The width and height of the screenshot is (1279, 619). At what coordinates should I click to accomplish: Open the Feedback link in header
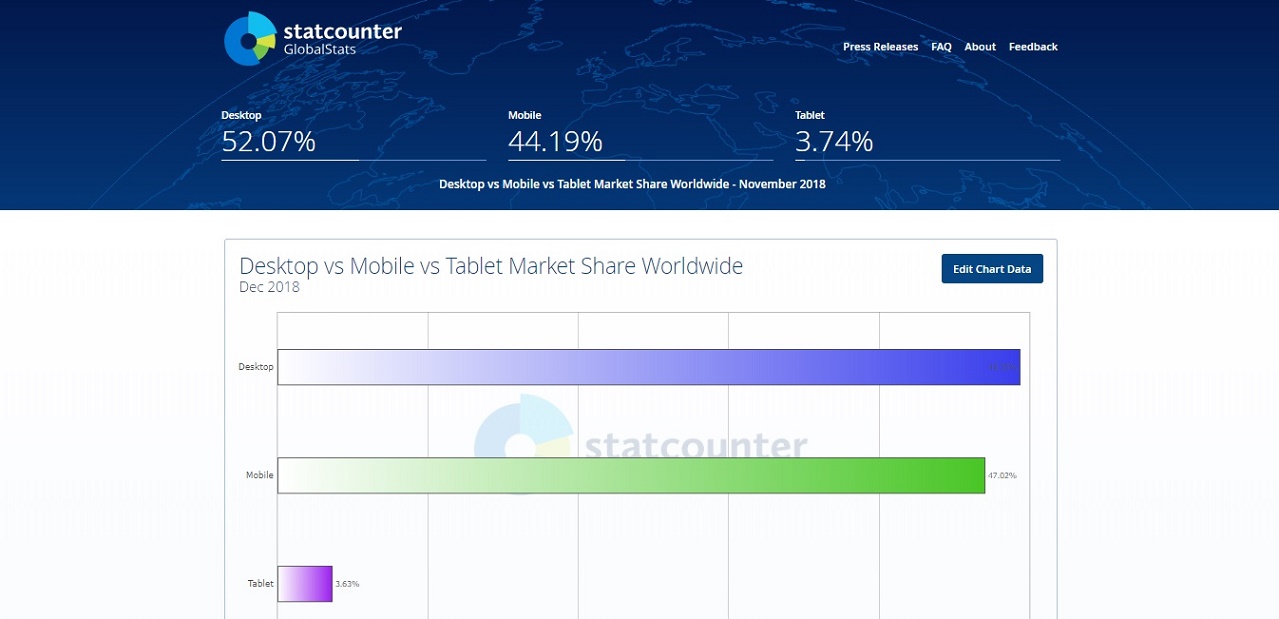pyautogui.click(x=1033, y=47)
